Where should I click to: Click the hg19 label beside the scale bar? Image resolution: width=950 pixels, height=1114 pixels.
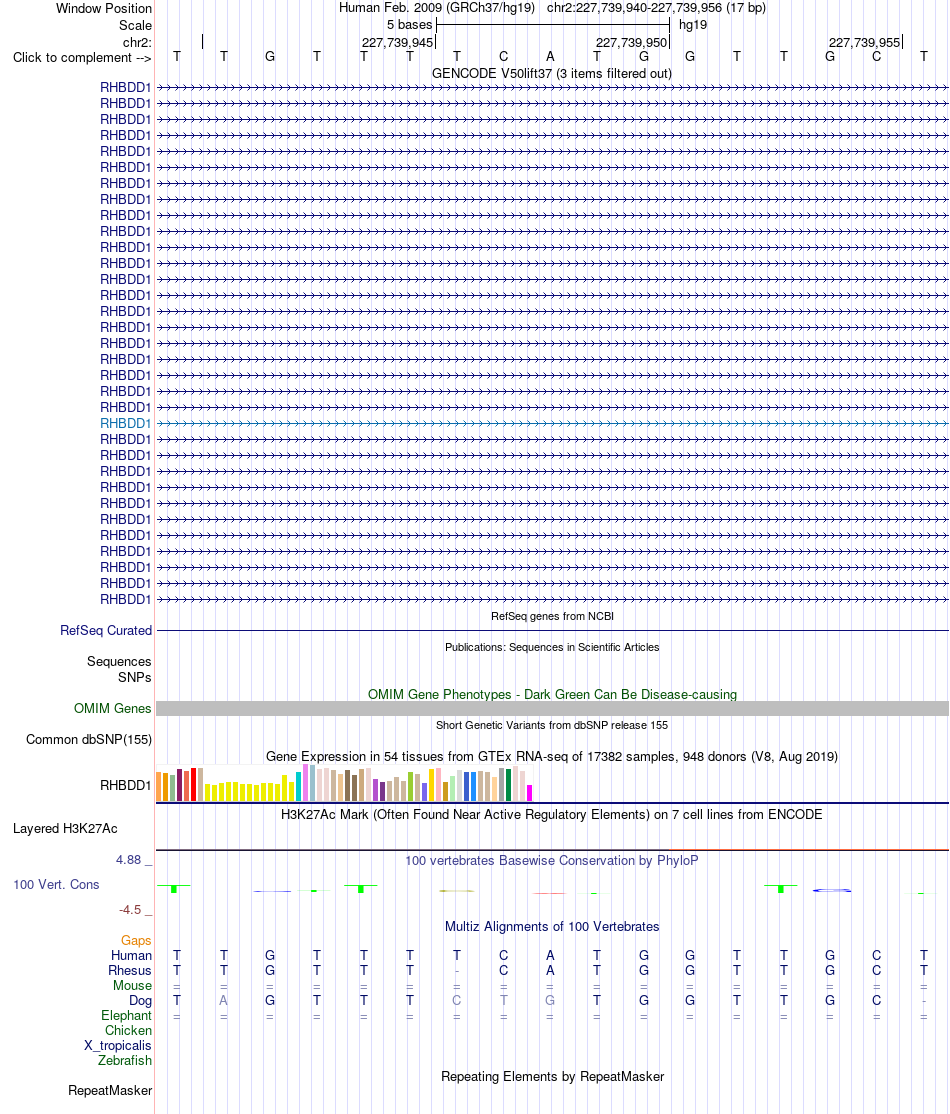693,25
